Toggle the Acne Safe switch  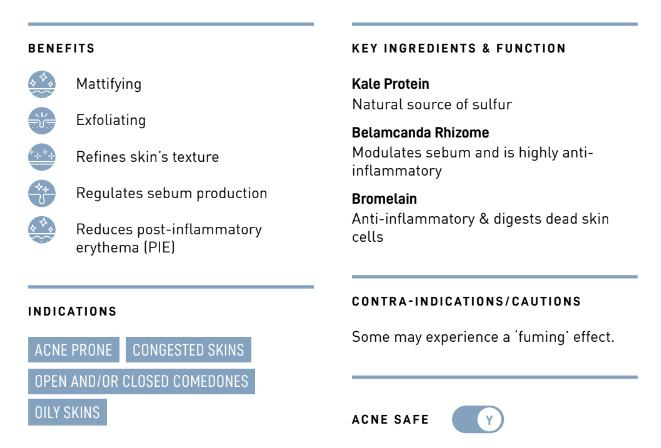point(477,419)
